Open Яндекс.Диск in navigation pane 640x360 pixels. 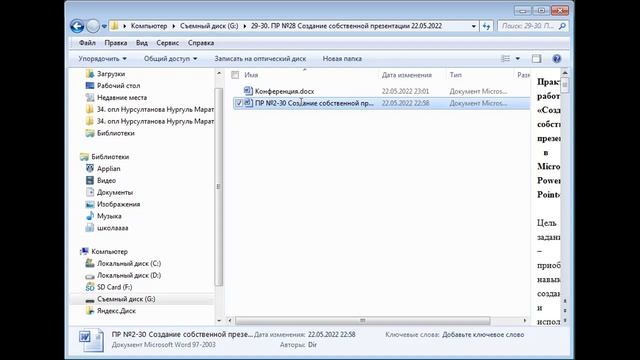[116, 311]
